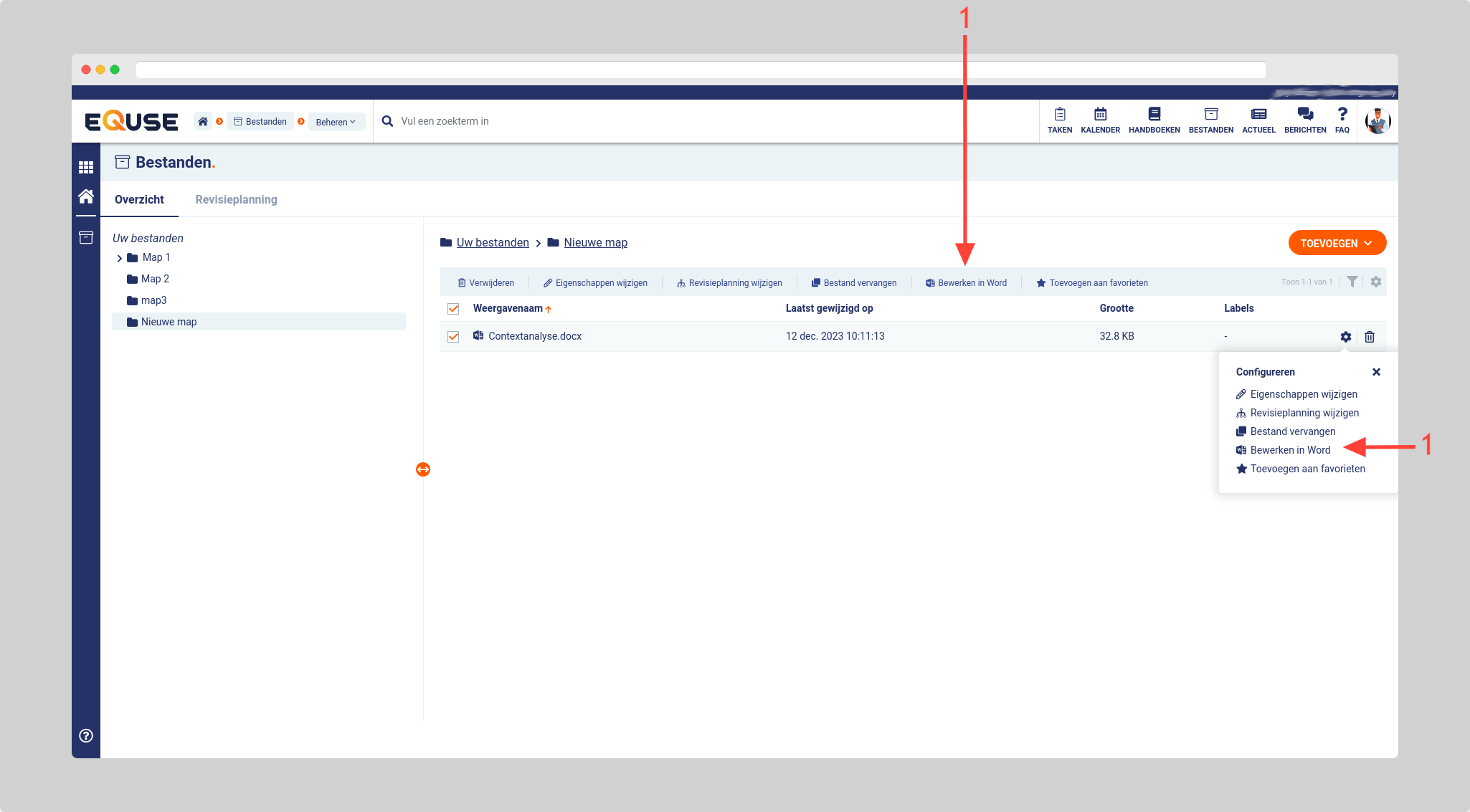
Task: Click the Labels column header
Action: 1238,308
